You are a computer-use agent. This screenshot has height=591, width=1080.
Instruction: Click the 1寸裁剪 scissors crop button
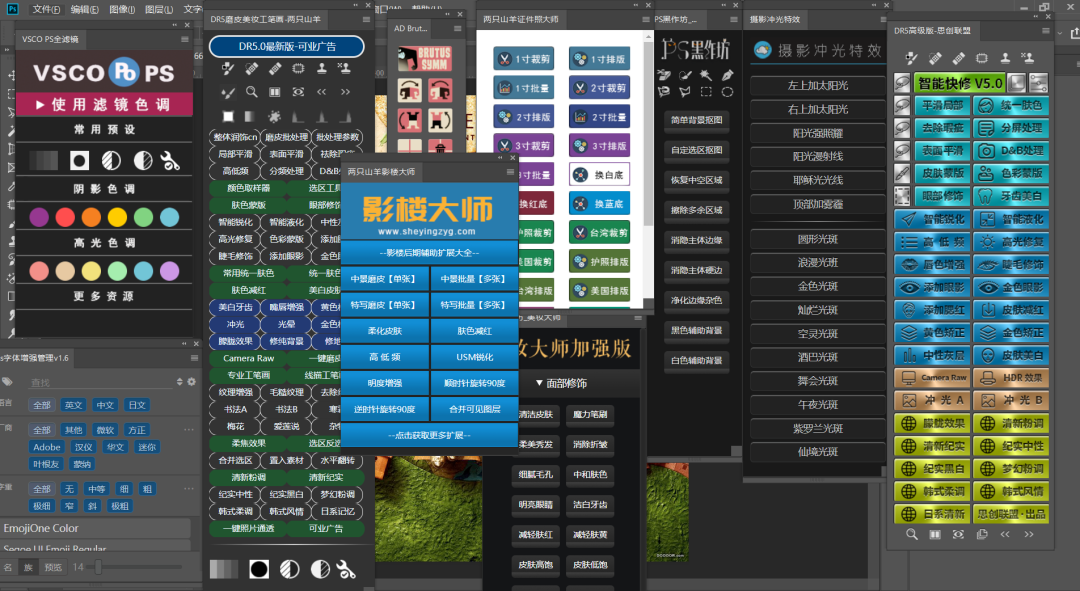pos(524,59)
